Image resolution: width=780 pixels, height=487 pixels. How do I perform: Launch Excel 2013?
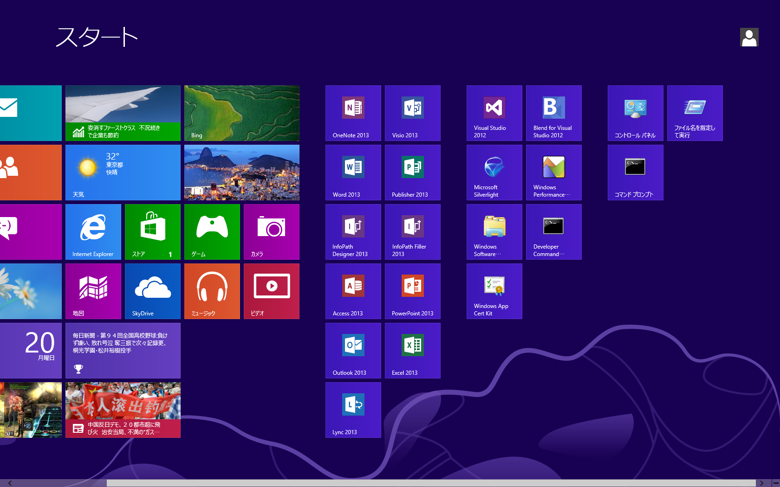point(412,351)
